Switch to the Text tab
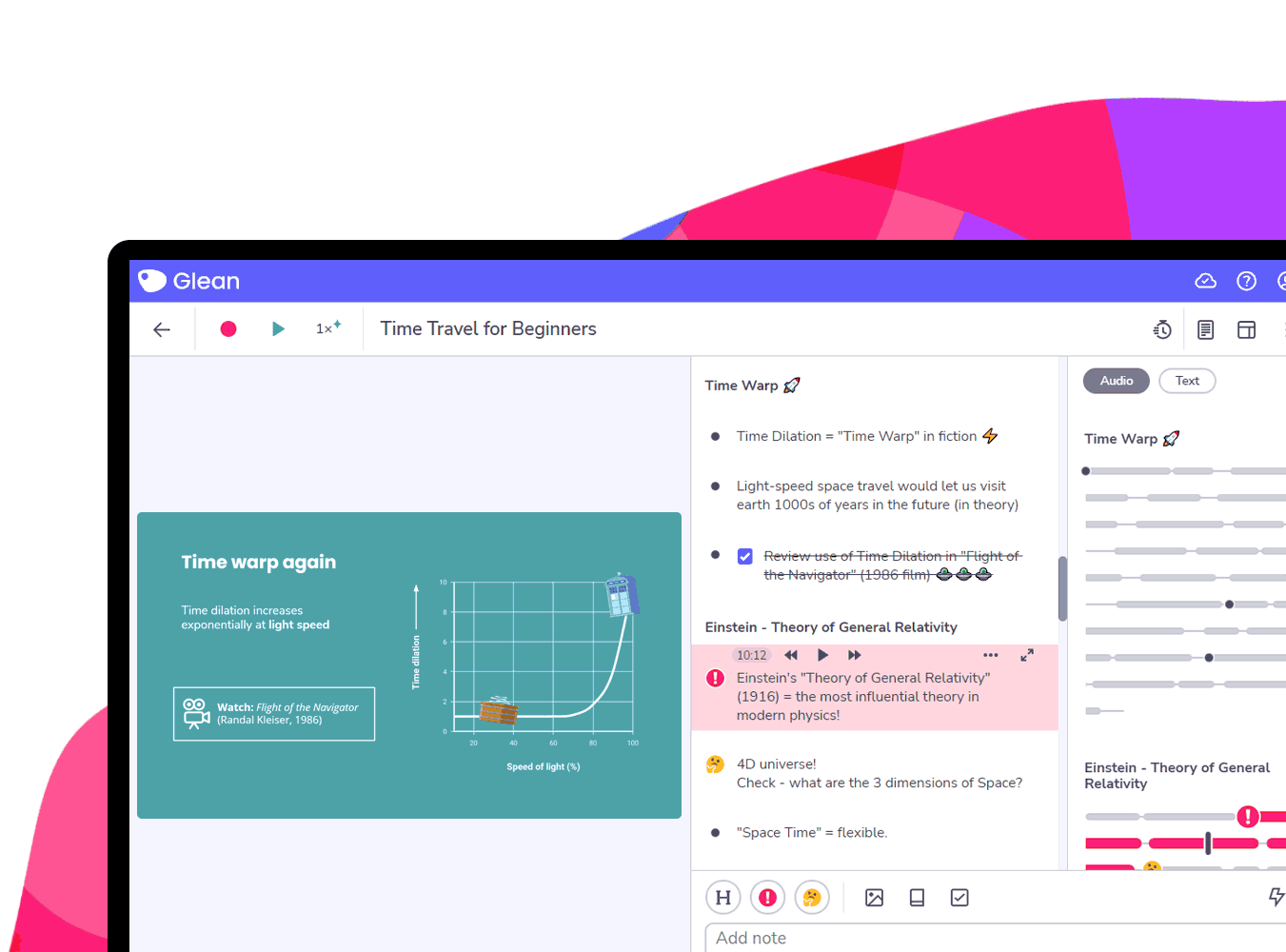 pos(1187,381)
